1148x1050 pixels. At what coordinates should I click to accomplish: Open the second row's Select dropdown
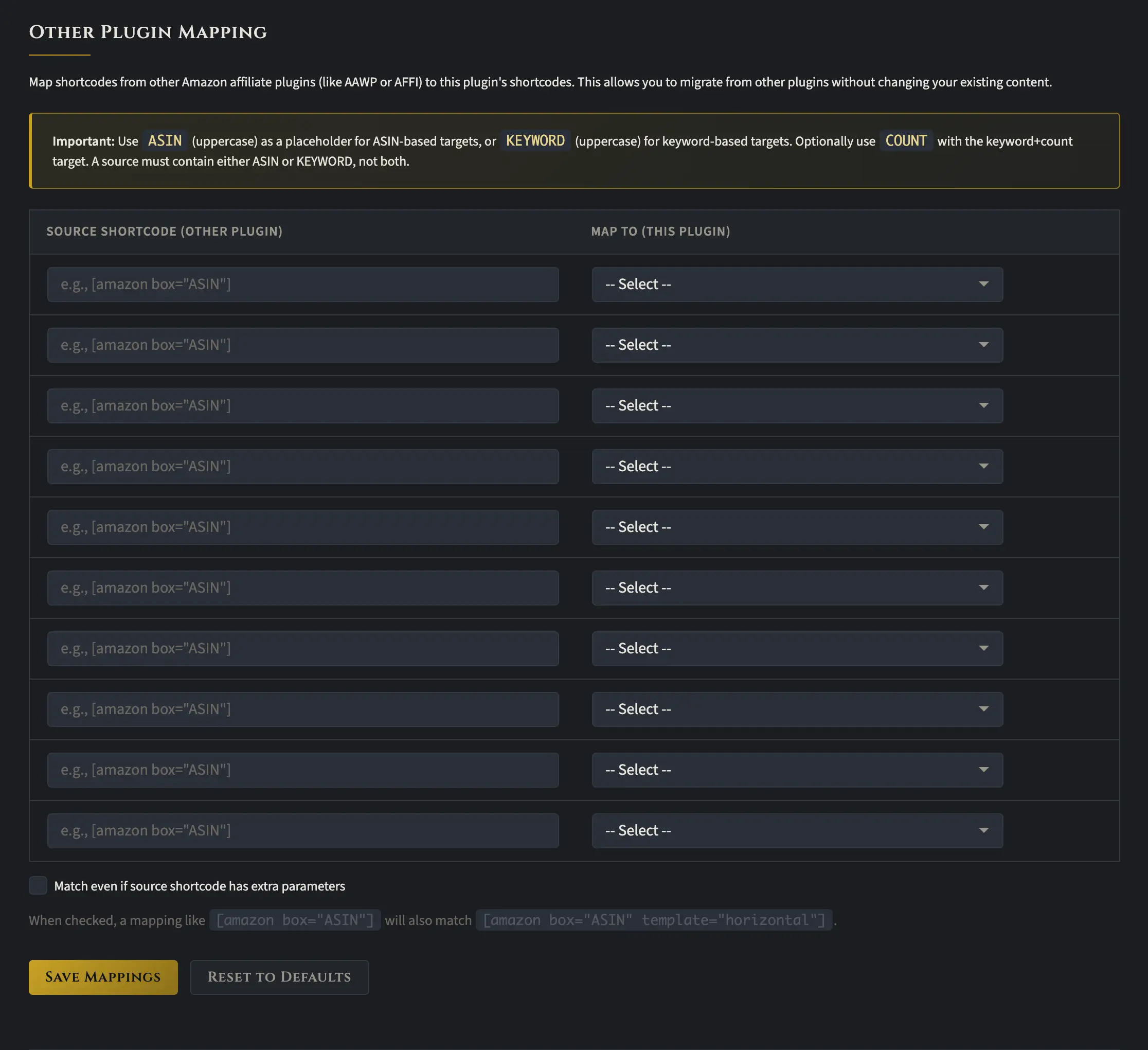797,345
